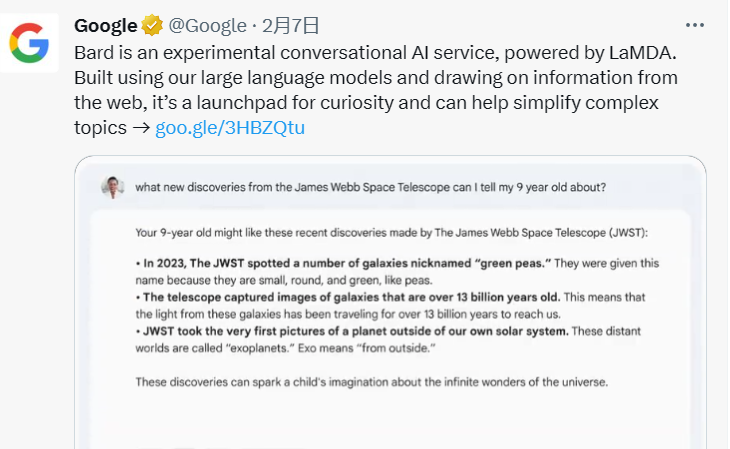Image resolution: width=730 pixels, height=449 pixels.
Task: Click the 'Your 9-year old might like' intro line
Action: tap(392, 232)
